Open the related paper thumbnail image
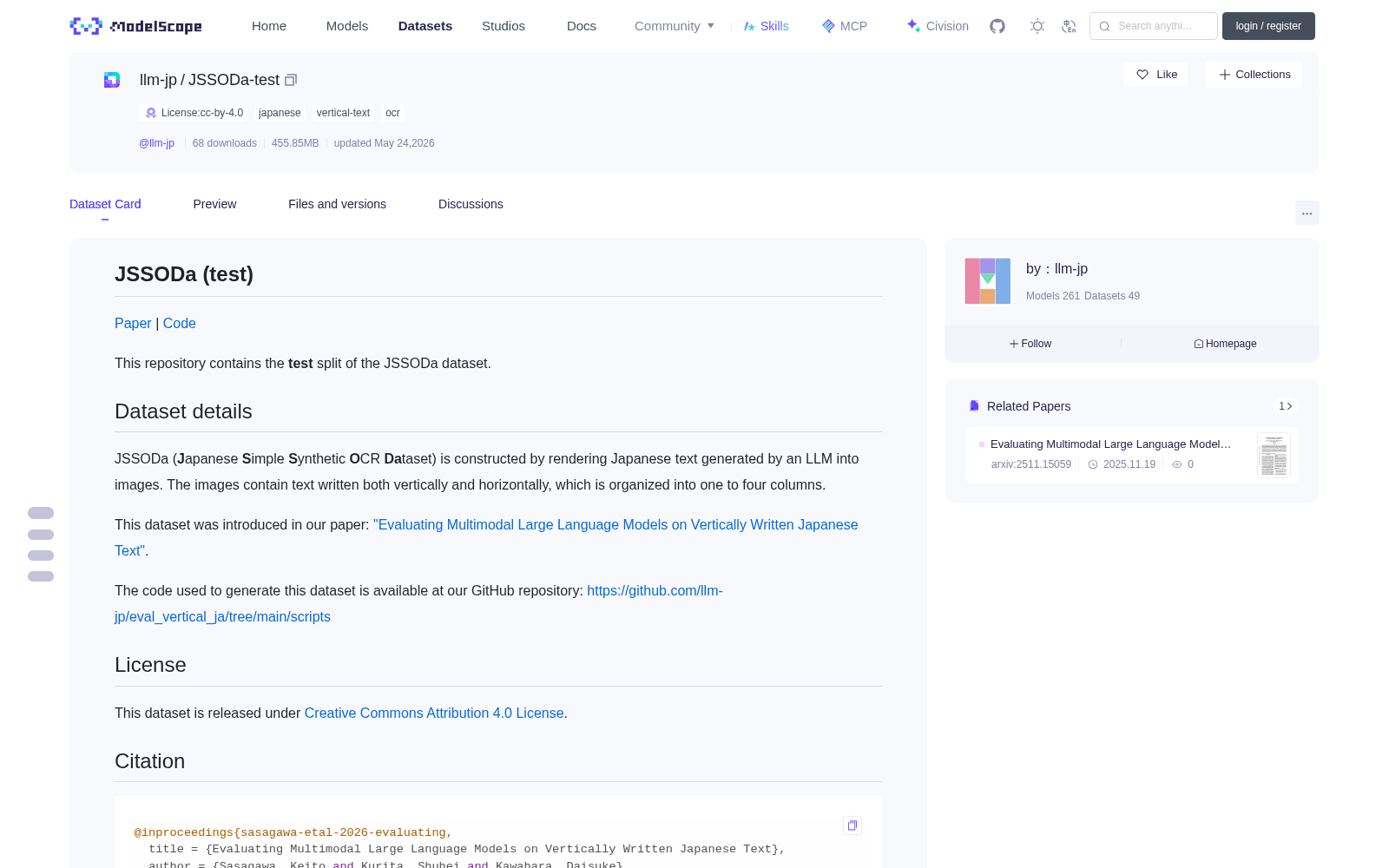1389x868 pixels. [x=1274, y=455]
